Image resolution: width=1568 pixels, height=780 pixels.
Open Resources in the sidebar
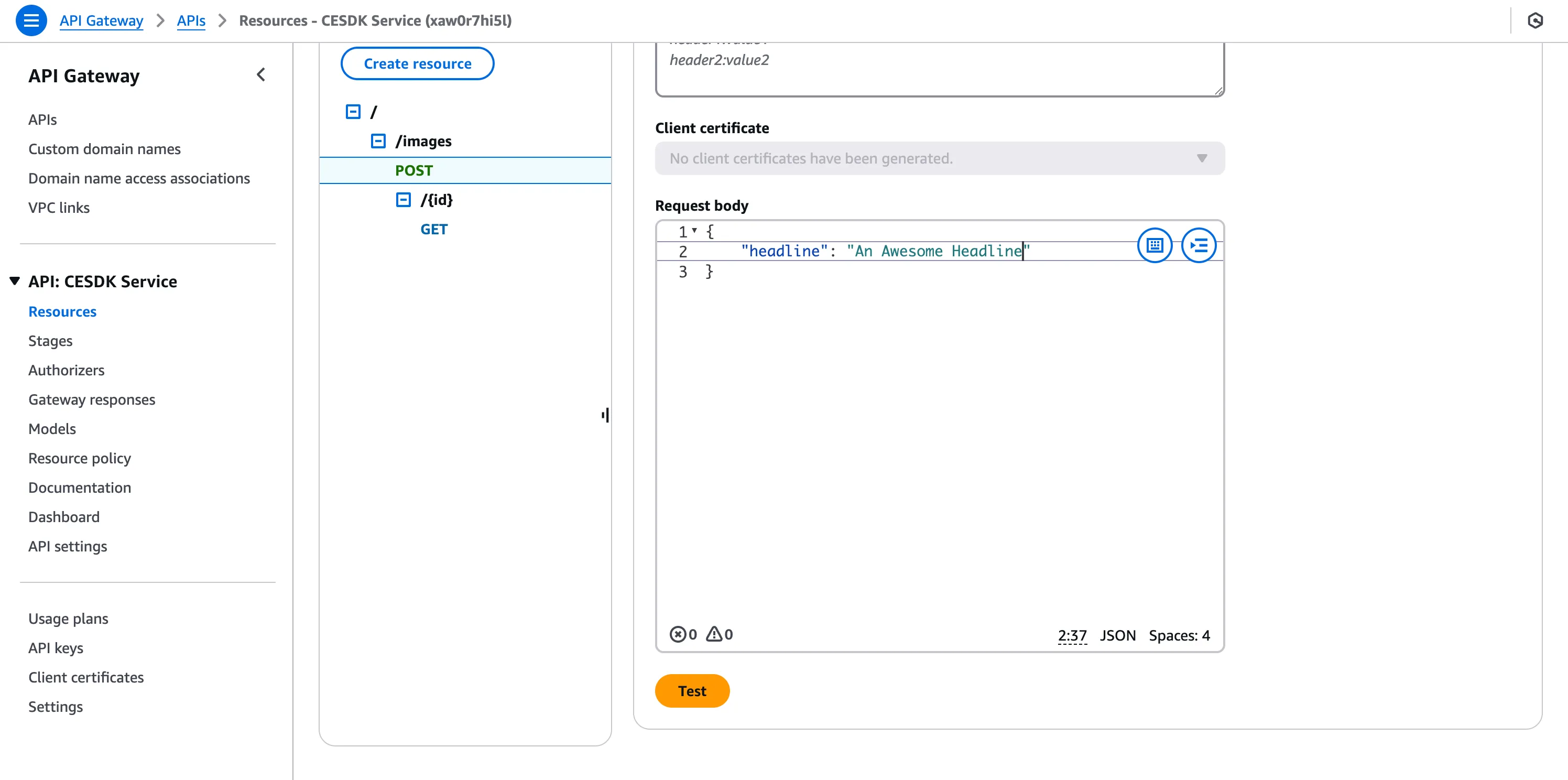click(x=63, y=311)
